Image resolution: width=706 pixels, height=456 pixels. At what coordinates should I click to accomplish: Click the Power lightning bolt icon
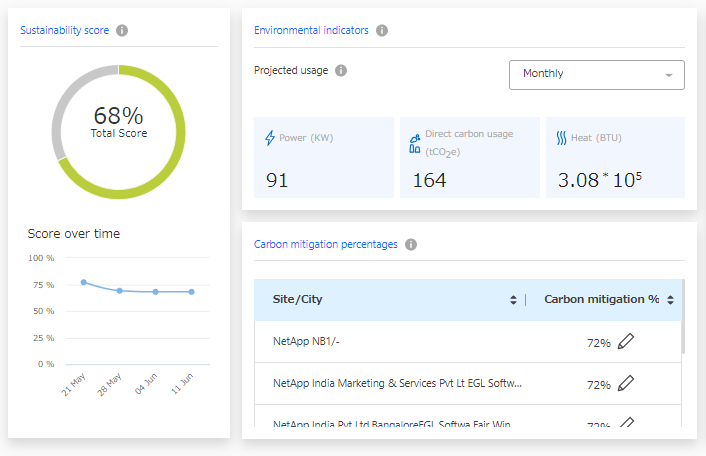tap(269, 138)
